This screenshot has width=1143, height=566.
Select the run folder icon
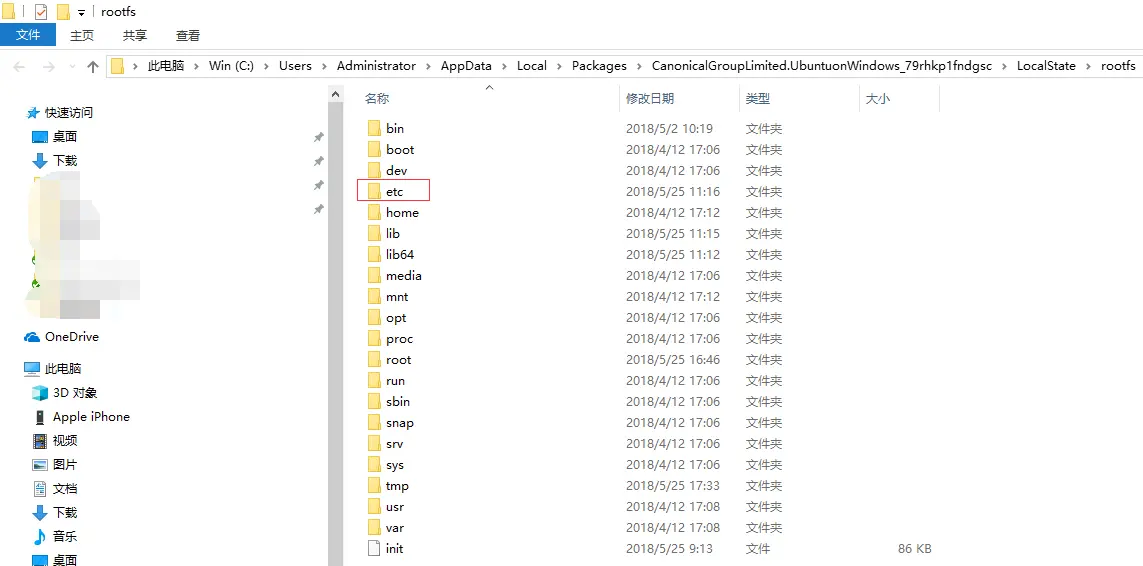(374, 381)
